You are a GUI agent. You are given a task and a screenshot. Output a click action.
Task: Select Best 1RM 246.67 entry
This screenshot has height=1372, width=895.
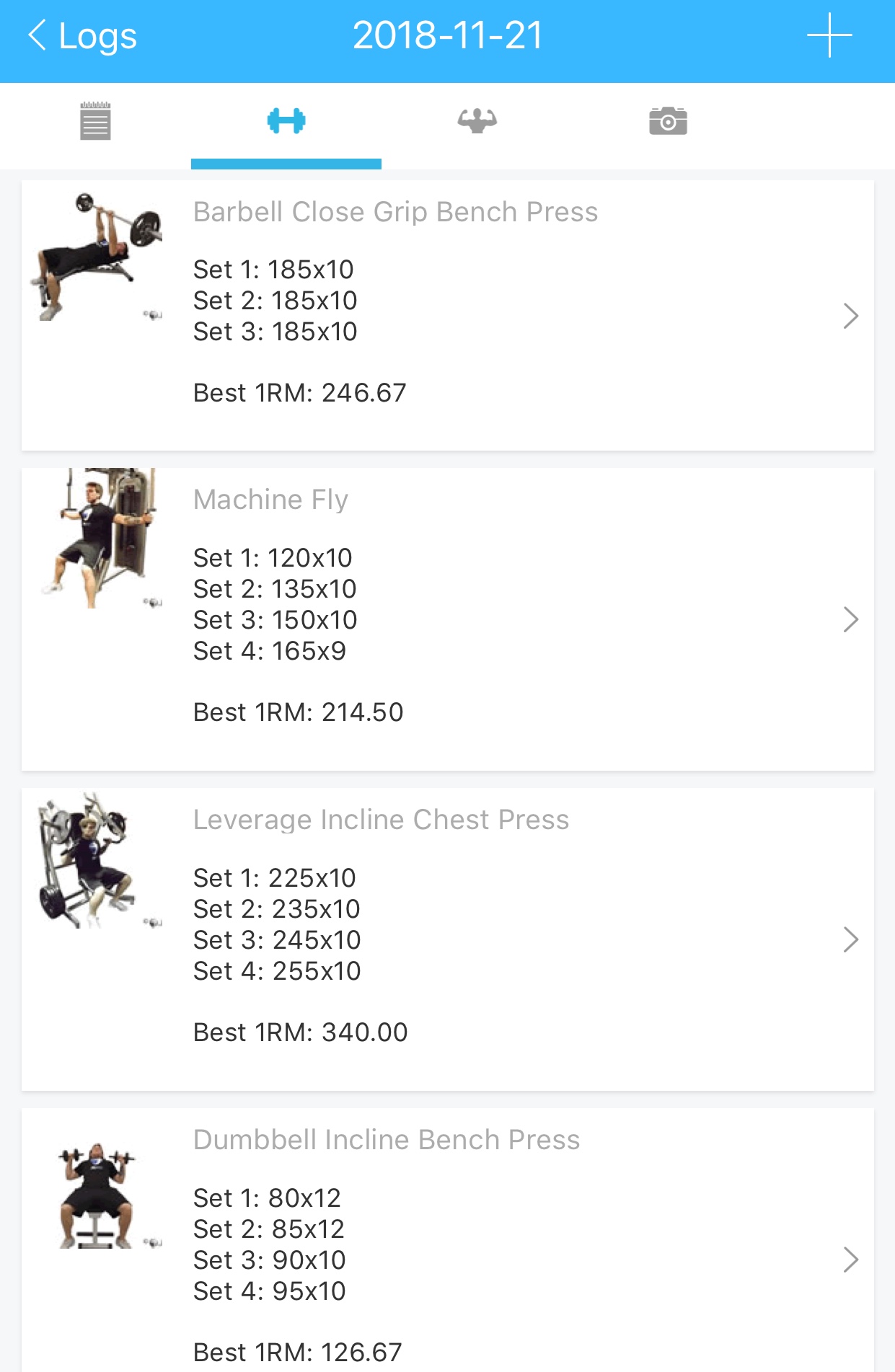click(299, 393)
